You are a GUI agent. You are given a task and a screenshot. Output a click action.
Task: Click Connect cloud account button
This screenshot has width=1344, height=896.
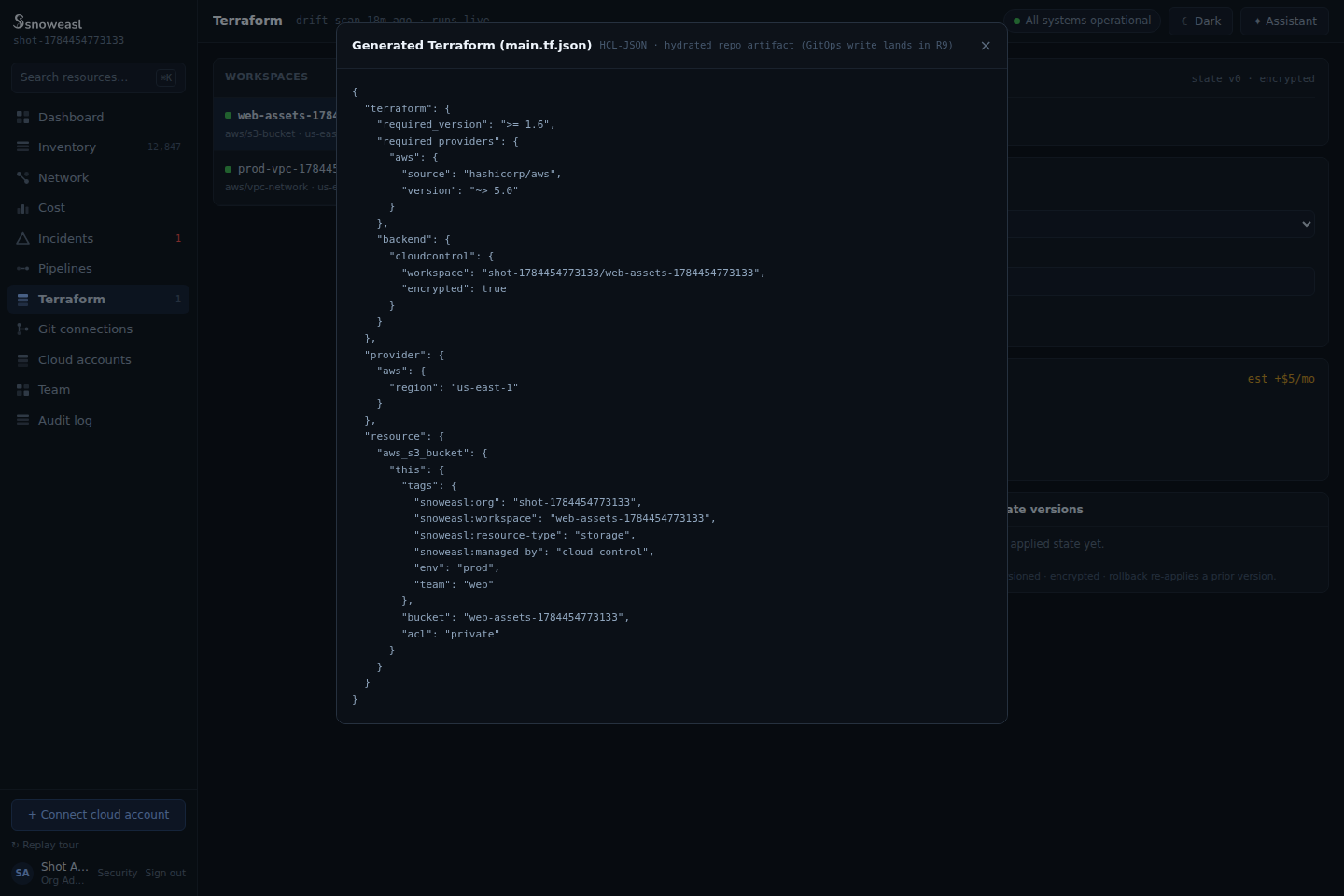point(98,815)
